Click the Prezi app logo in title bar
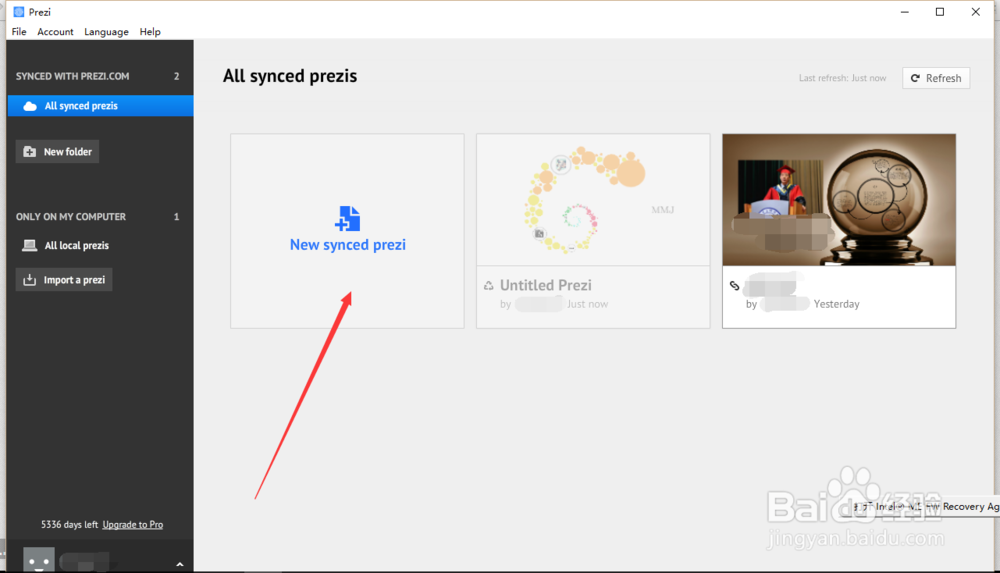 (x=18, y=12)
